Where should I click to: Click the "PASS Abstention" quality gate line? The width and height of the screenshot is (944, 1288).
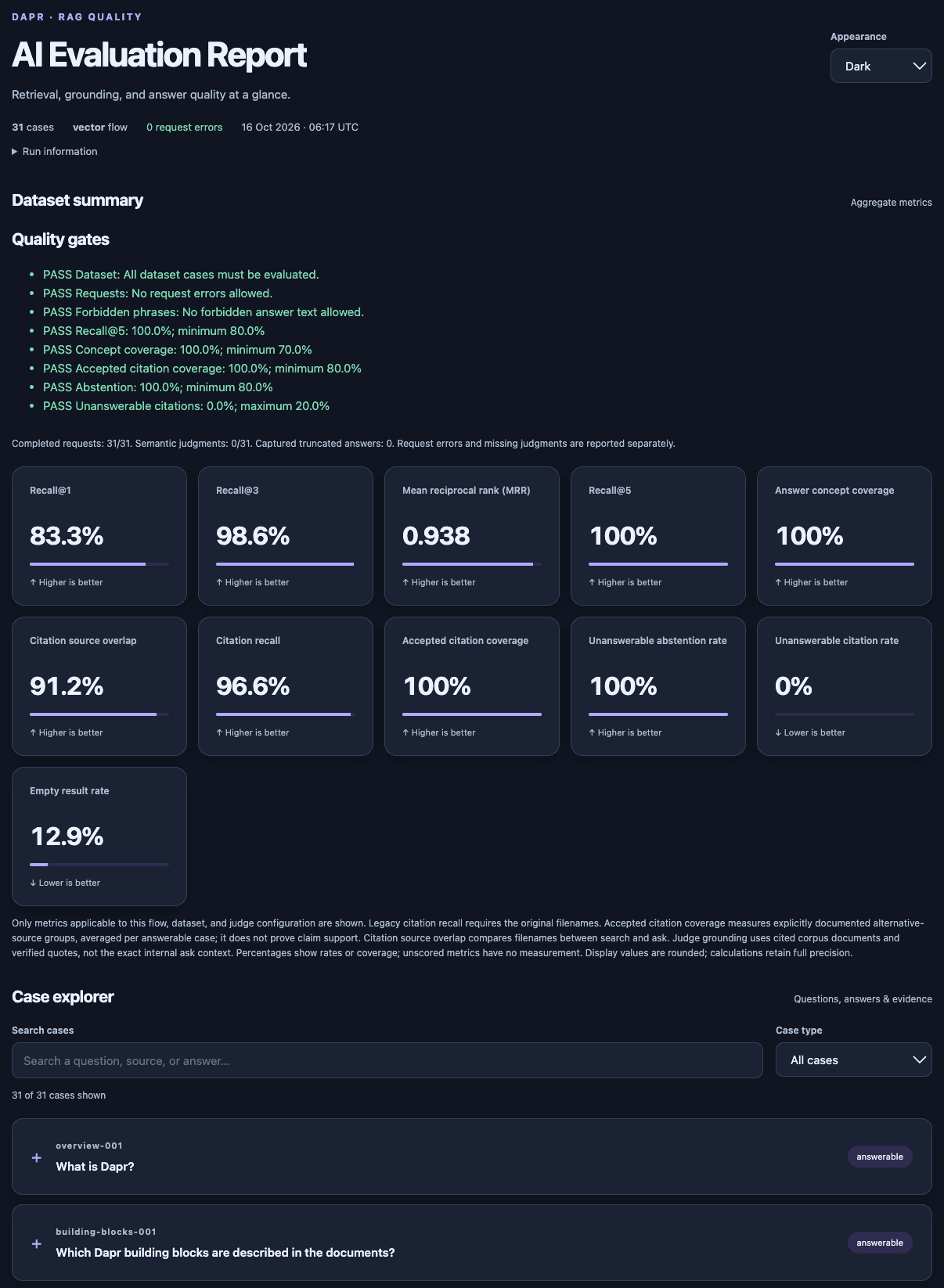[x=158, y=387]
